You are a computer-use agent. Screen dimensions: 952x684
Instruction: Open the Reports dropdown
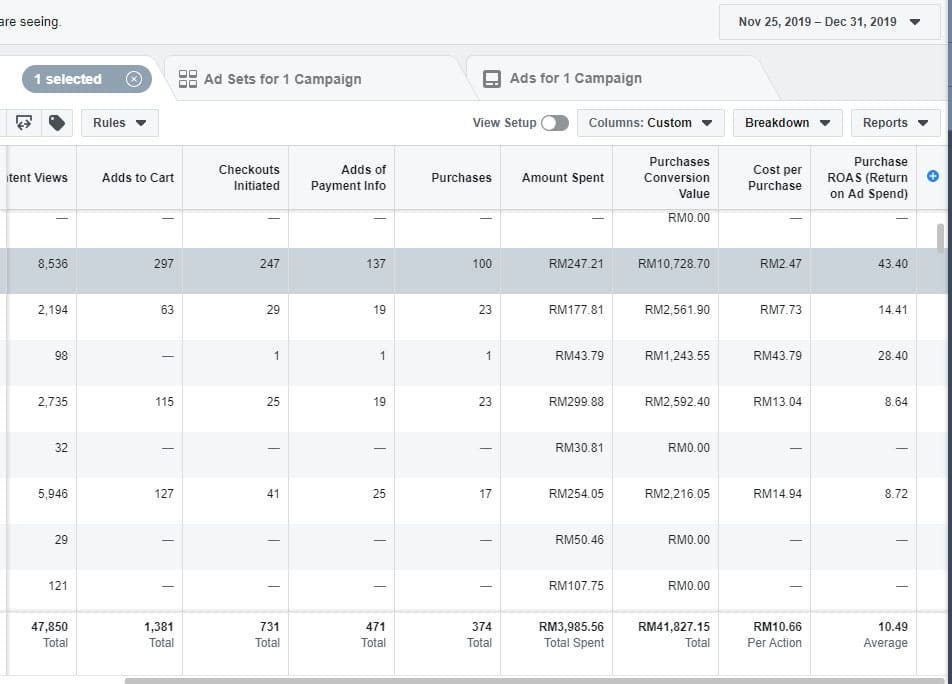pyautogui.click(x=895, y=123)
